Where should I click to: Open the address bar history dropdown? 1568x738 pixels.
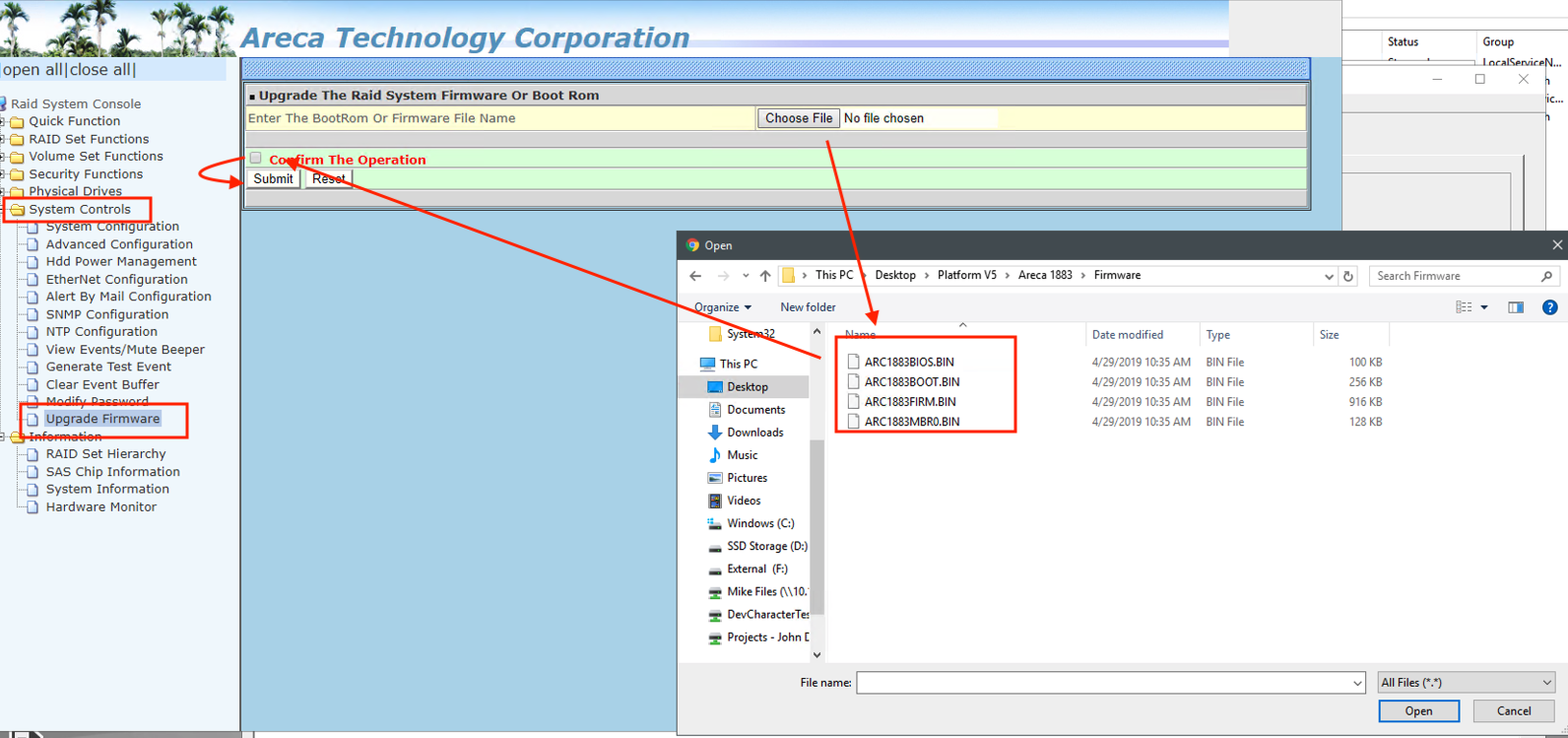pos(1329,276)
